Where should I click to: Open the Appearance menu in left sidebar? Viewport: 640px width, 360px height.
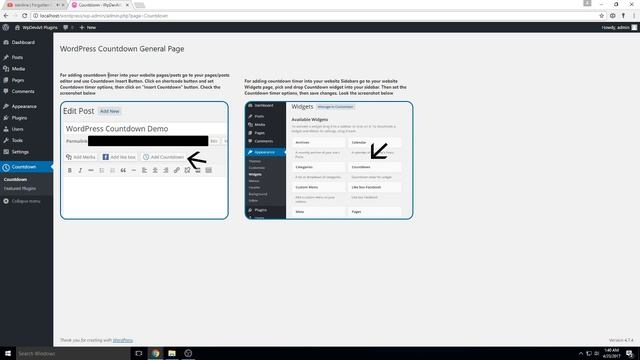tap(24, 107)
